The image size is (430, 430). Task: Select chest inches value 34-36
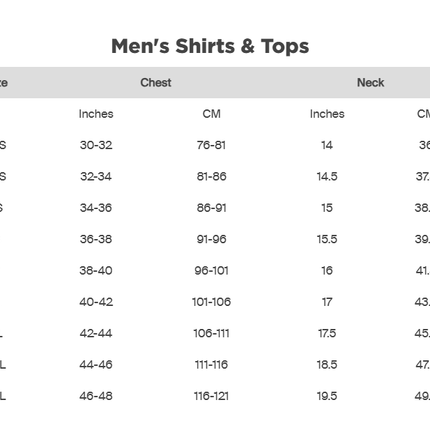(96, 208)
